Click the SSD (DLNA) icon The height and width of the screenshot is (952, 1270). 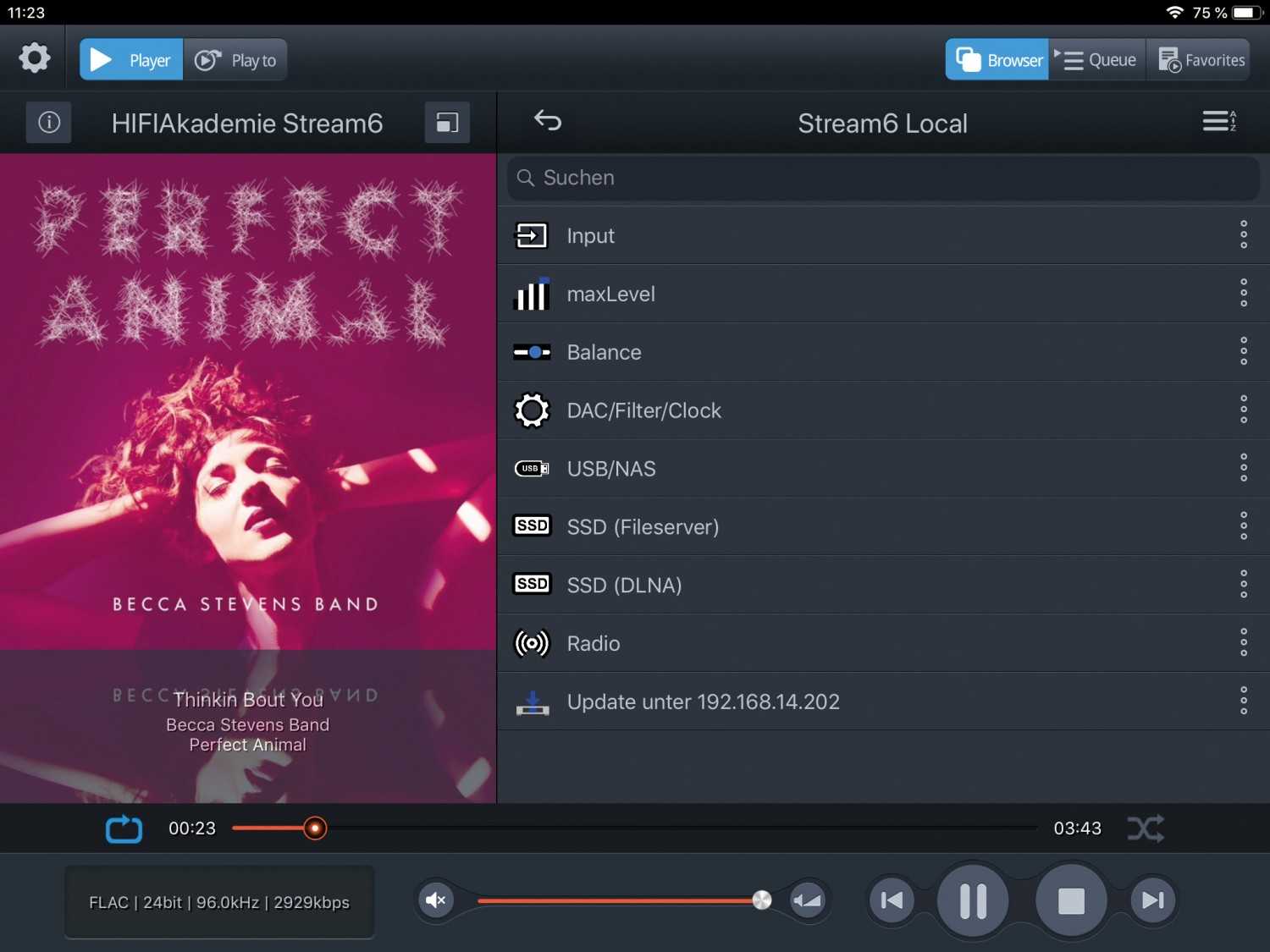(x=532, y=584)
